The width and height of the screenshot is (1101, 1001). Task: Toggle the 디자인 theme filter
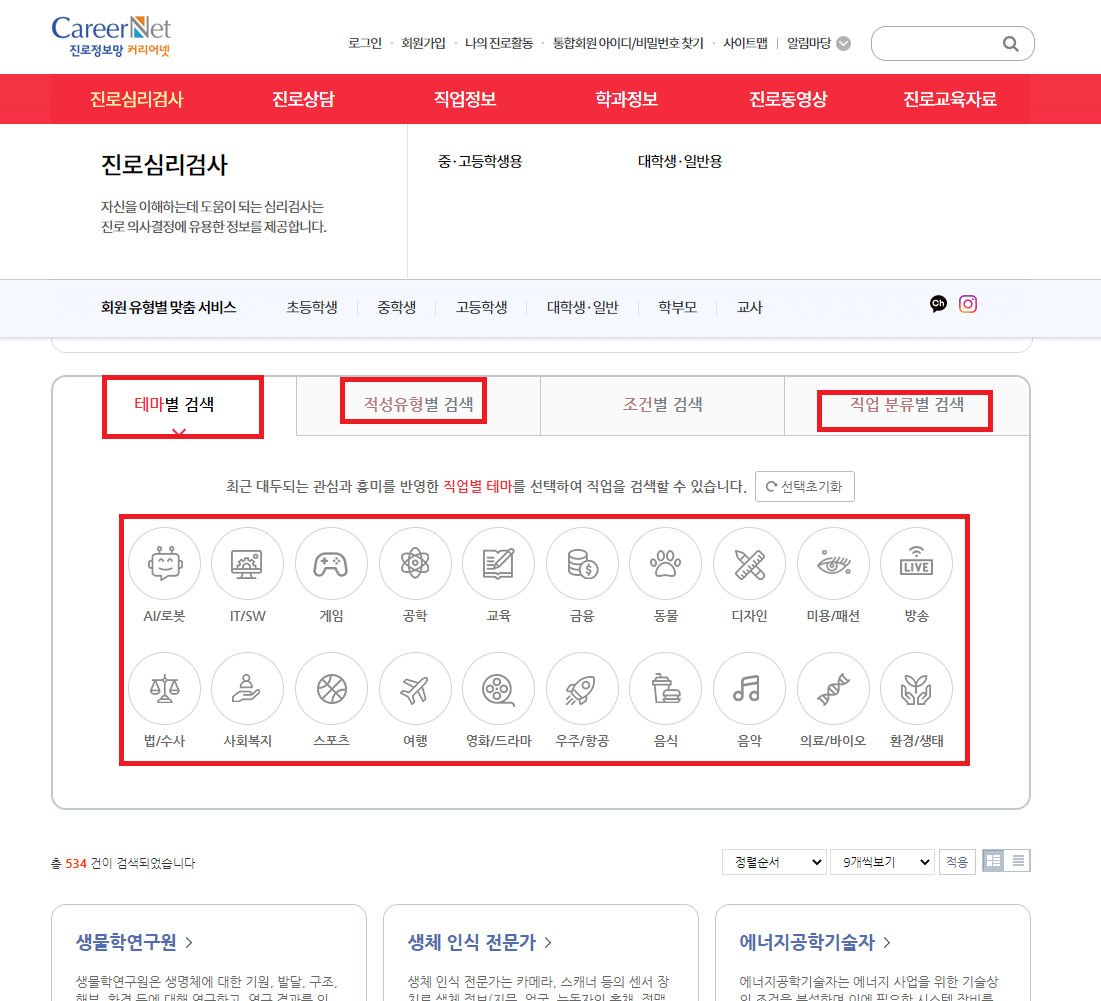[749, 563]
